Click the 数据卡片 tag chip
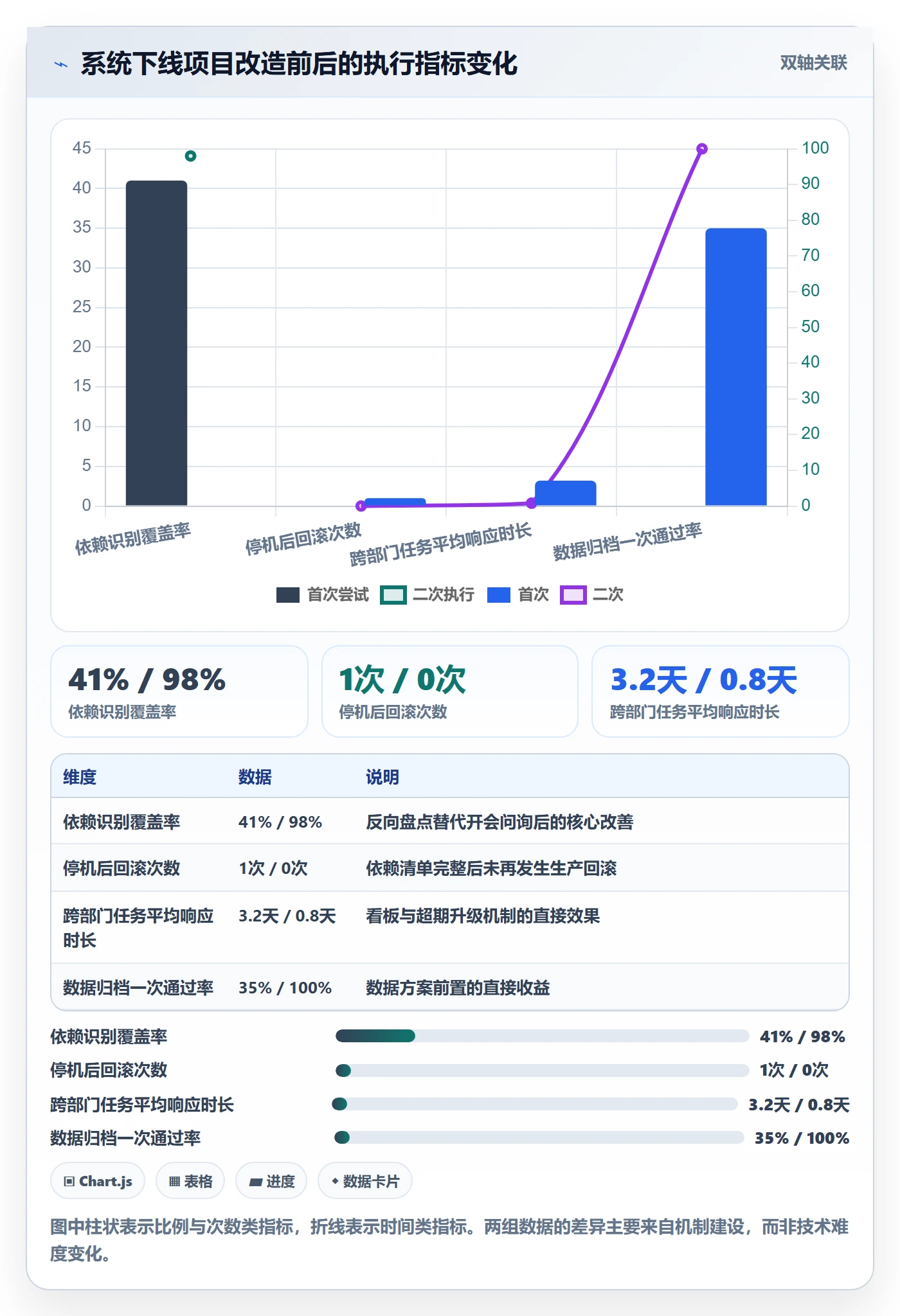The image size is (900, 1316). (365, 1181)
